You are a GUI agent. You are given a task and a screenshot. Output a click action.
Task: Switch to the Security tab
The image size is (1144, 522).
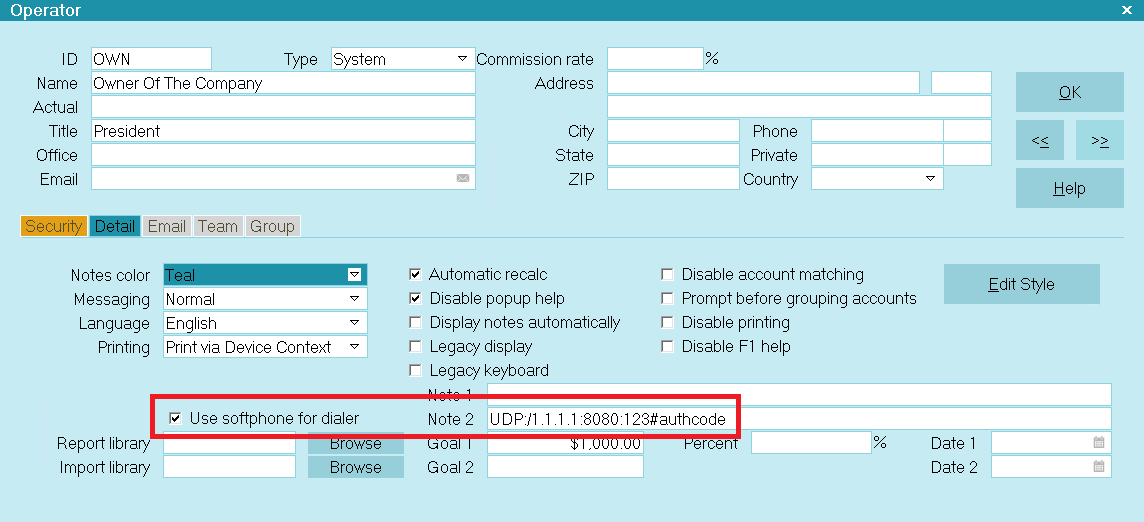coord(53,226)
